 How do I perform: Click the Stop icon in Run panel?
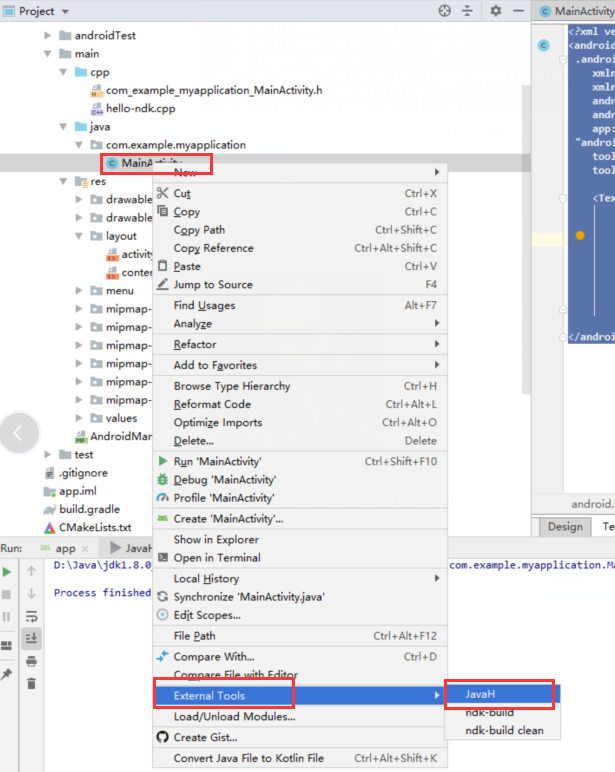[x=6, y=594]
